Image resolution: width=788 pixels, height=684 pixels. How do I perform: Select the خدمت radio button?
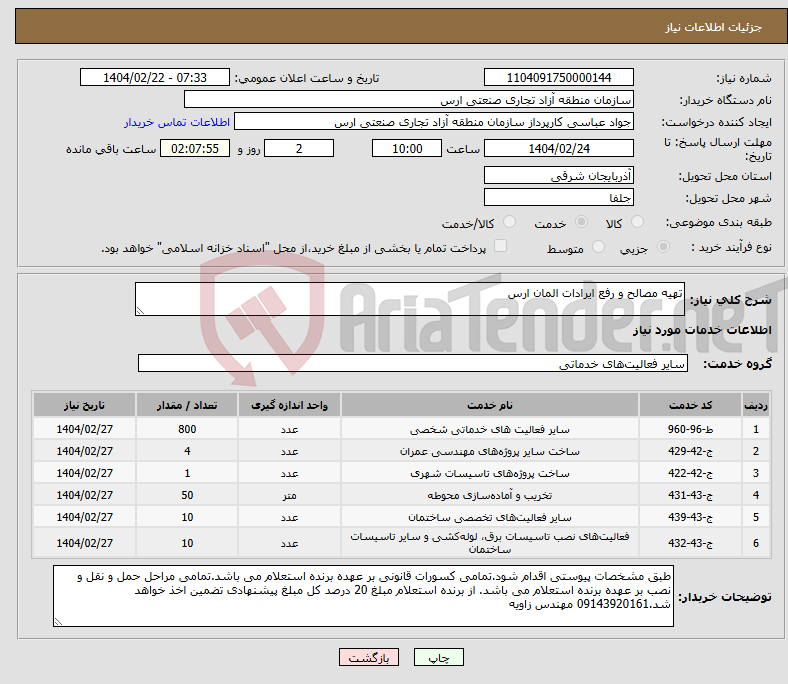point(581,222)
